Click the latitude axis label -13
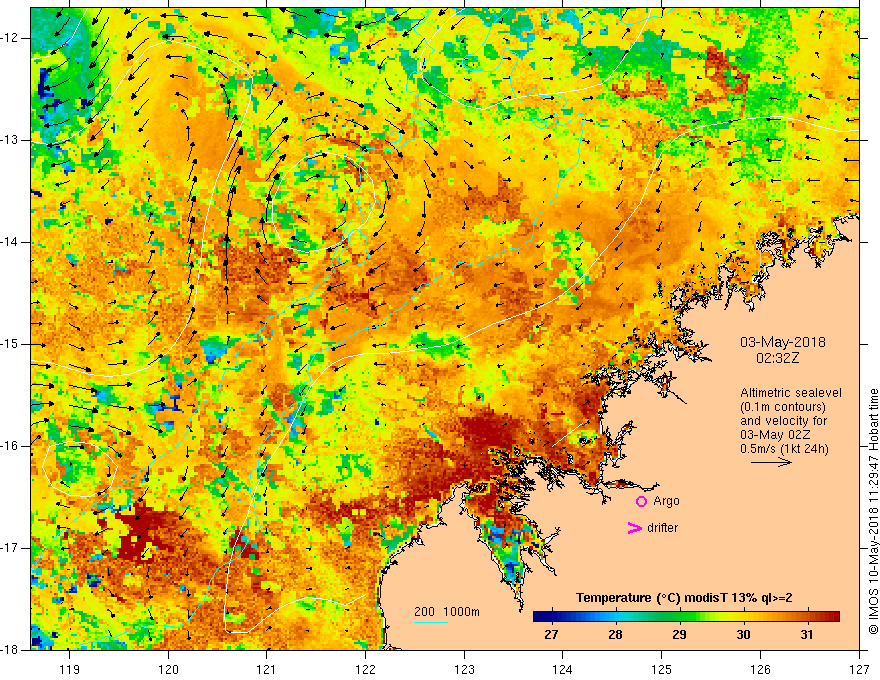Image resolution: width=880 pixels, height=680 pixels. [x=11, y=140]
